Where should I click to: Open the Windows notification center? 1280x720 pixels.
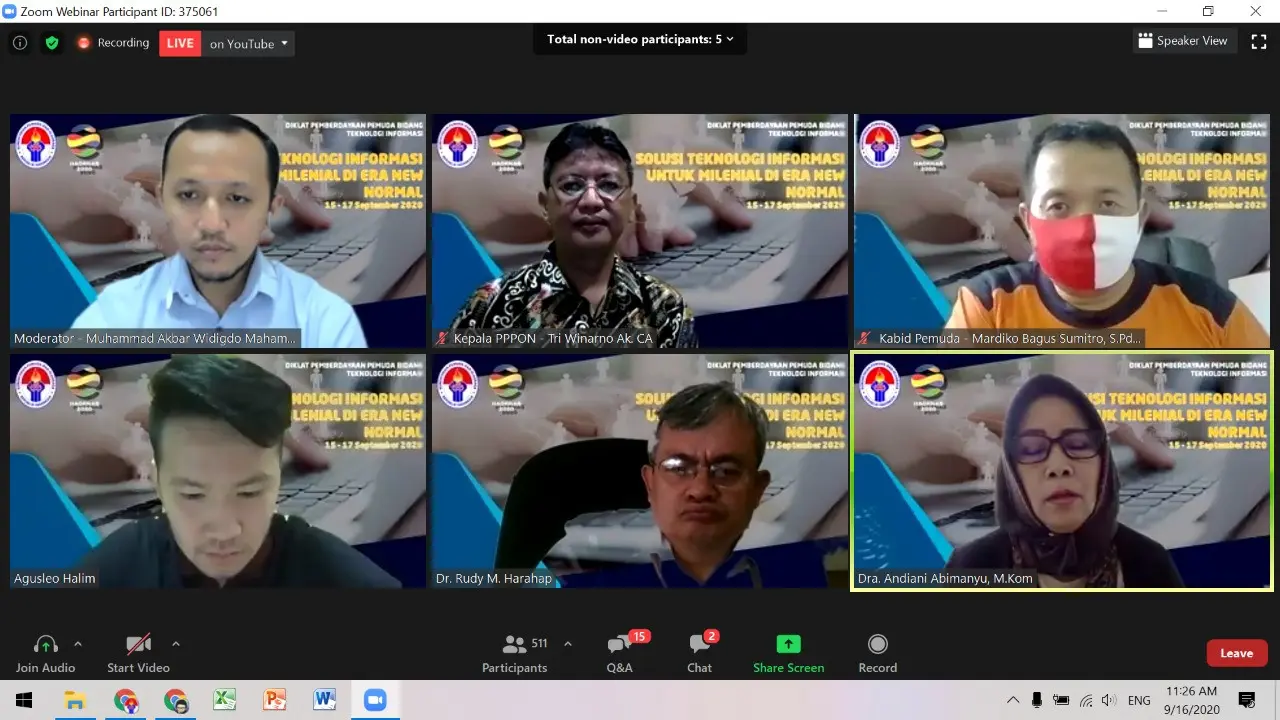(x=1247, y=700)
